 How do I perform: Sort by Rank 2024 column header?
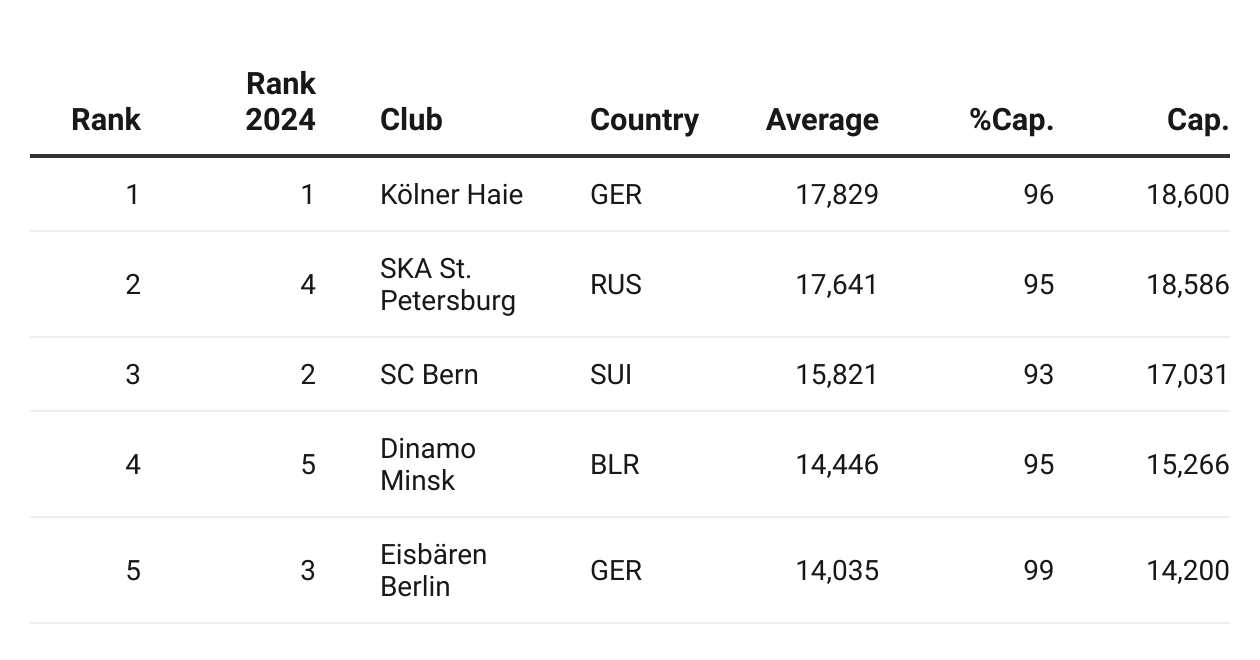[x=280, y=102]
